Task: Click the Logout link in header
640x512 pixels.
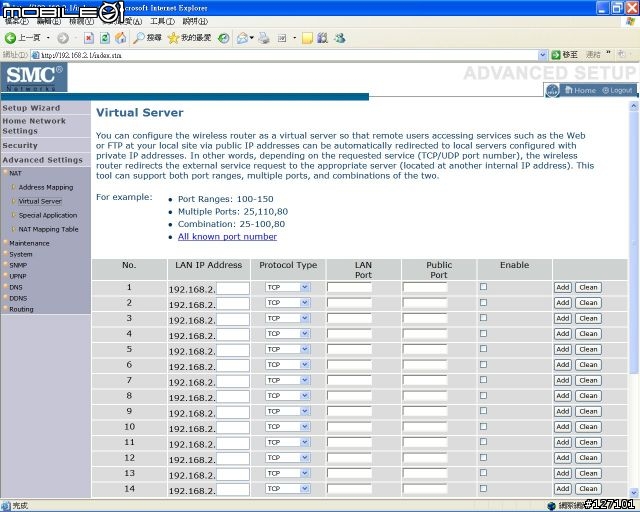Action: [x=618, y=90]
